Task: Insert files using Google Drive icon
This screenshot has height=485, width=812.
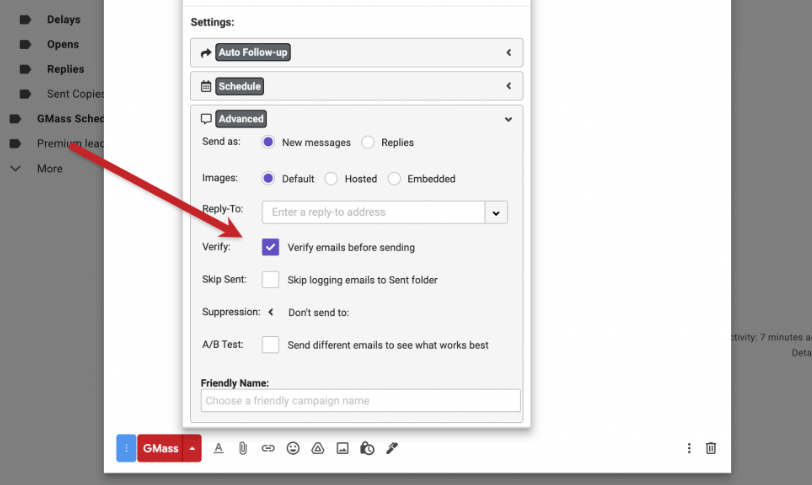Action: coord(317,448)
